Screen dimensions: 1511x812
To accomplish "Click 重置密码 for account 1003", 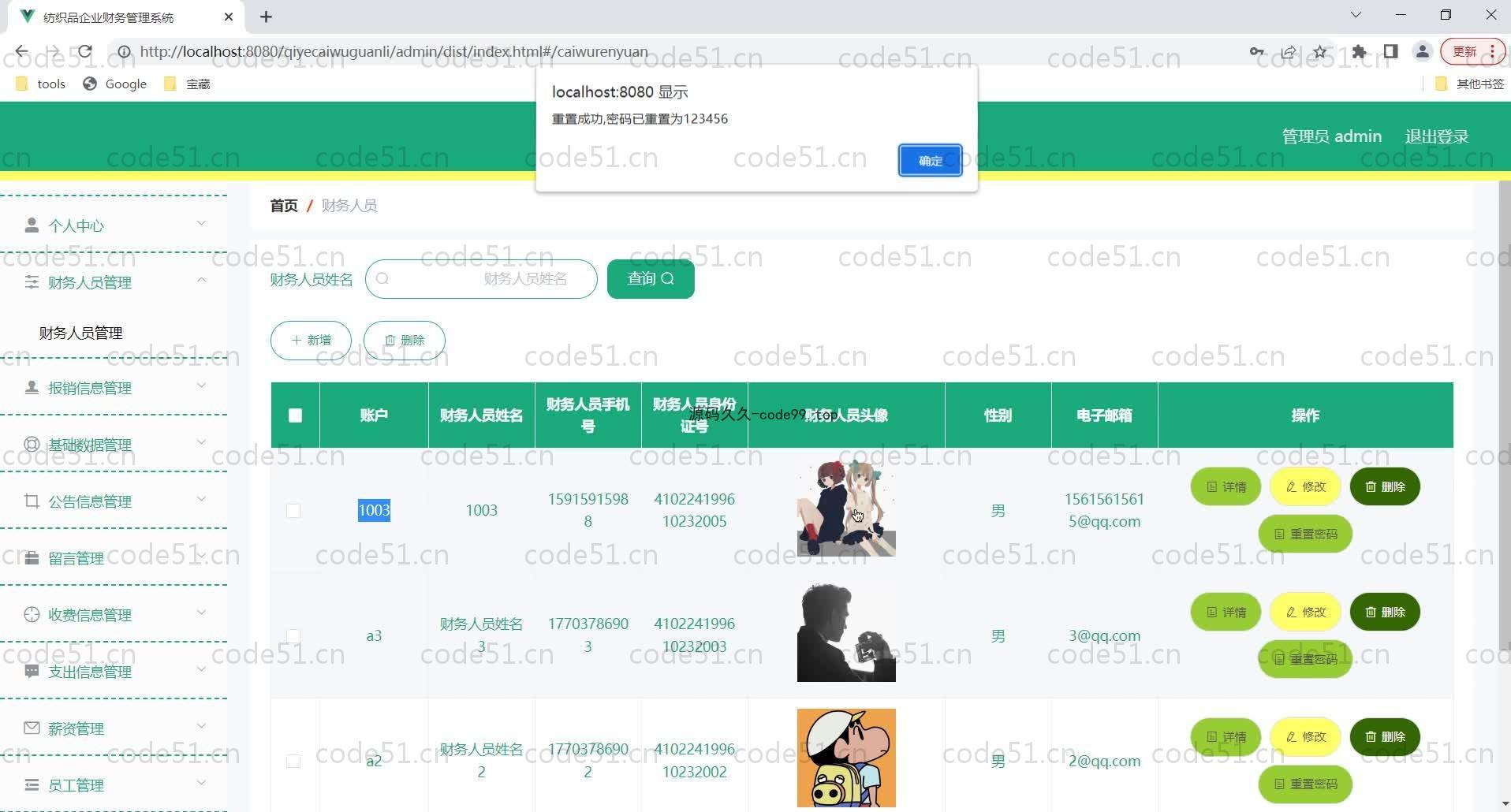I will point(1305,534).
